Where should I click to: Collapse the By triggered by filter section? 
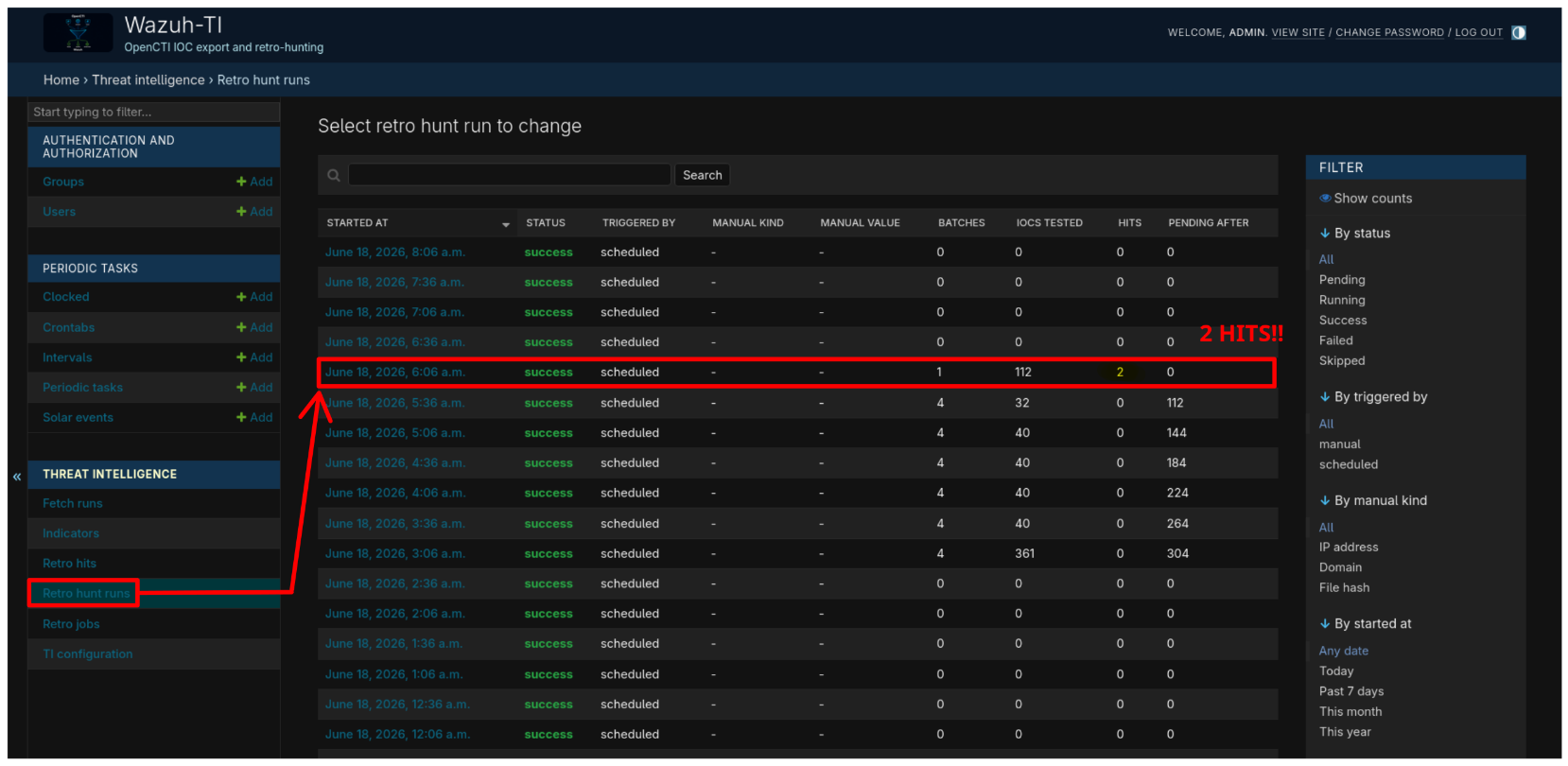(1373, 397)
